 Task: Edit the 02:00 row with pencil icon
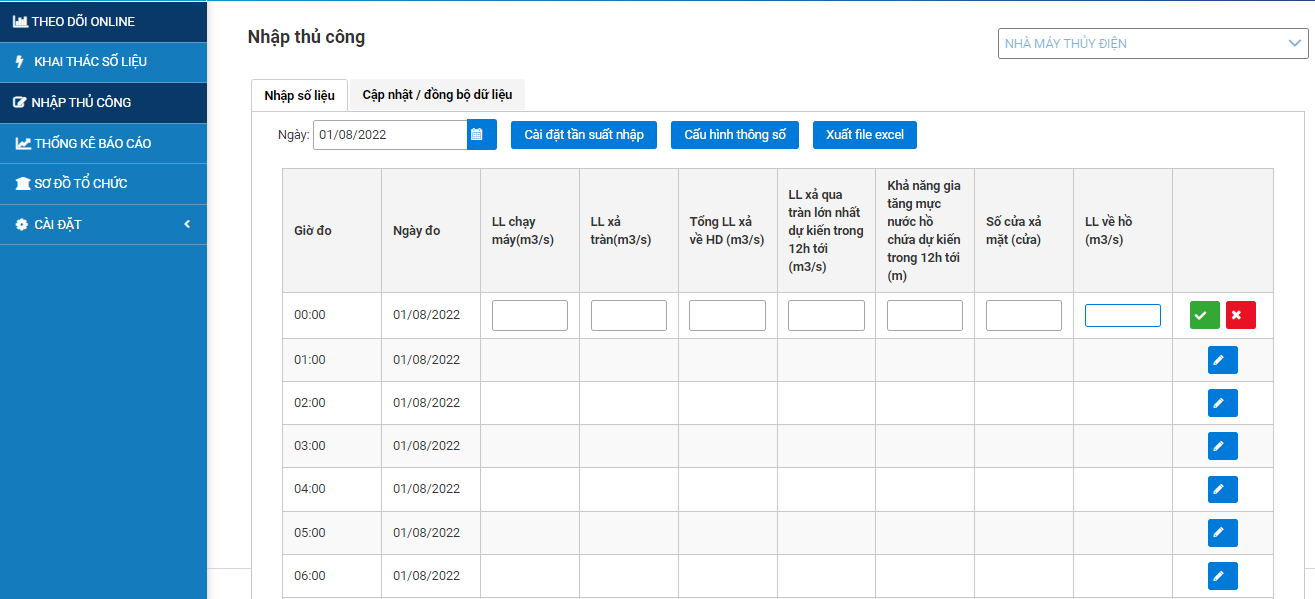click(x=1222, y=403)
